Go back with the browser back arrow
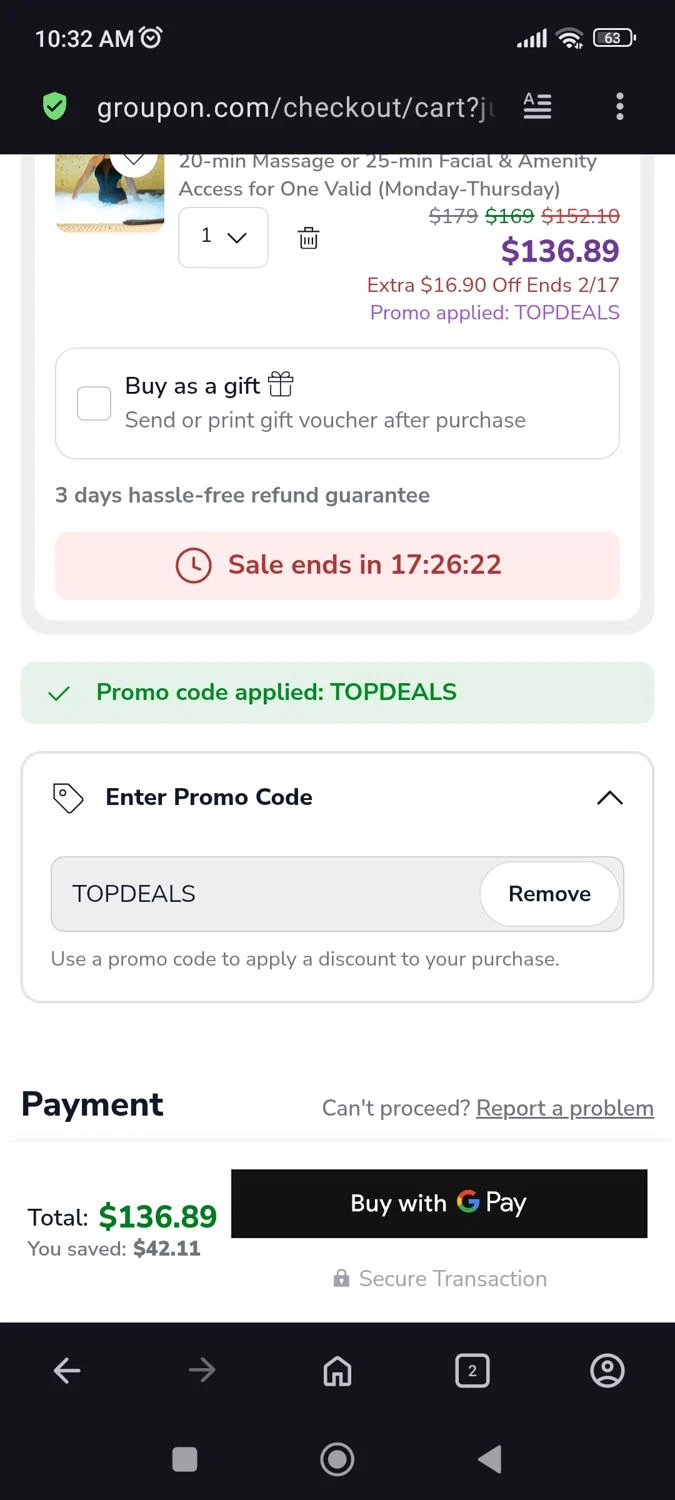 pos(67,1371)
